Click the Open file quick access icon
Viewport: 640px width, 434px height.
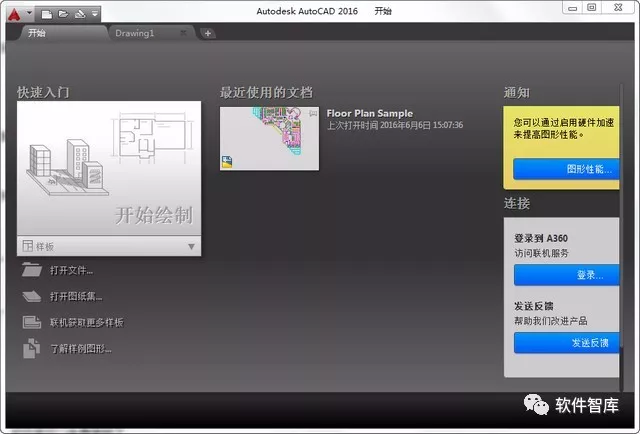[x=63, y=14]
